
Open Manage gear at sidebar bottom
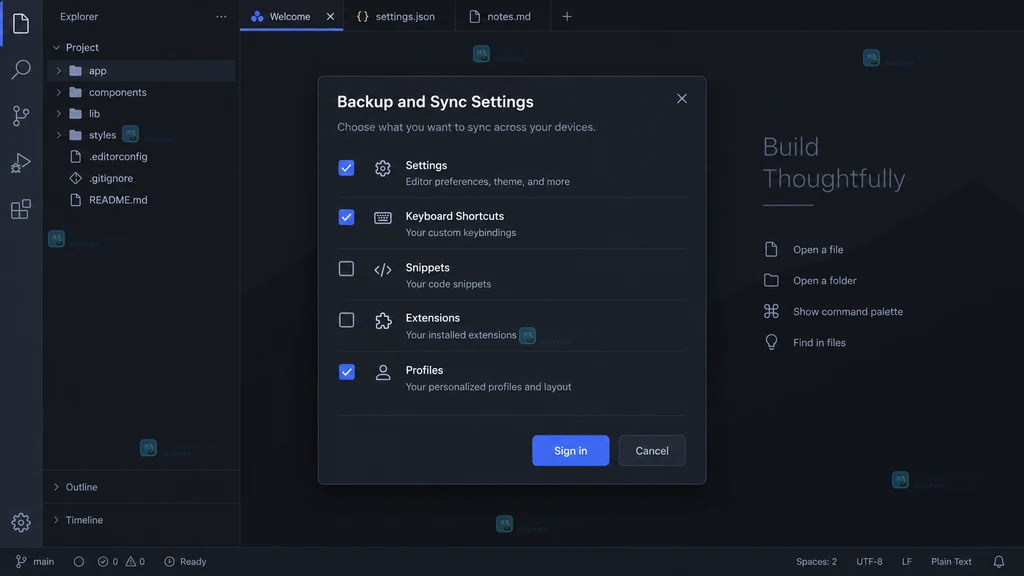21,522
